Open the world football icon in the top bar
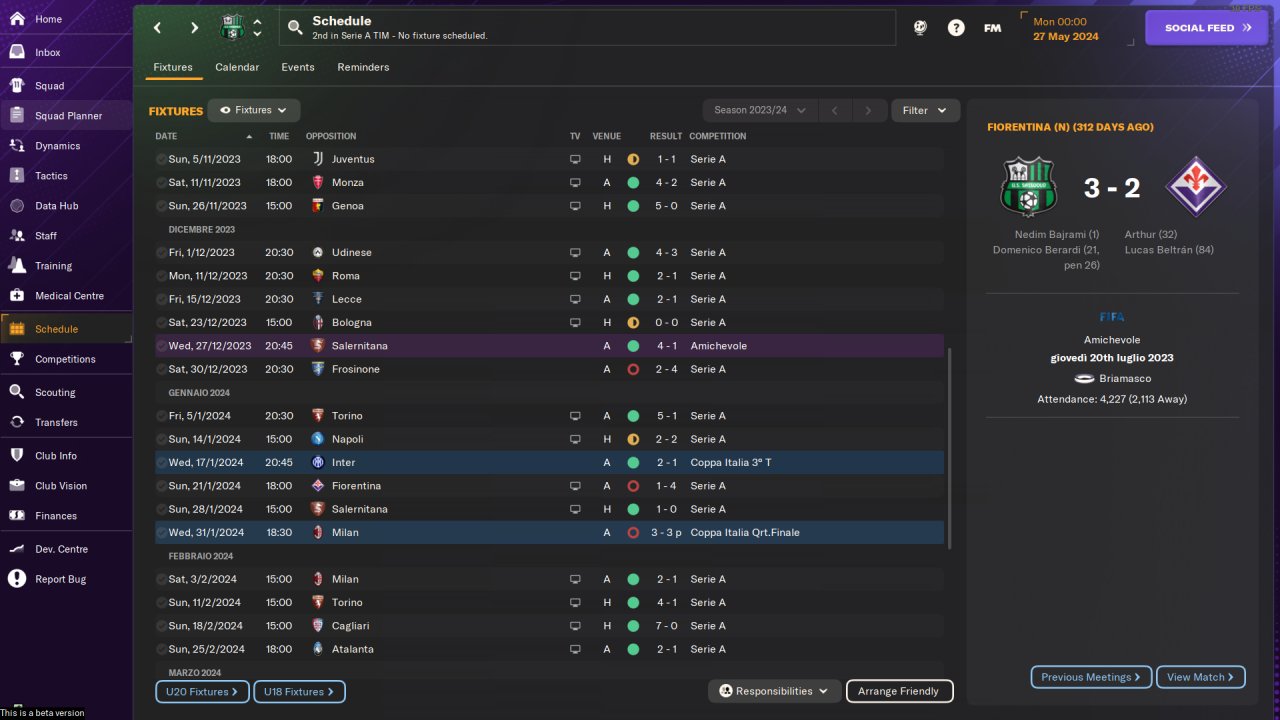This screenshot has width=1280, height=720. [920, 28]
